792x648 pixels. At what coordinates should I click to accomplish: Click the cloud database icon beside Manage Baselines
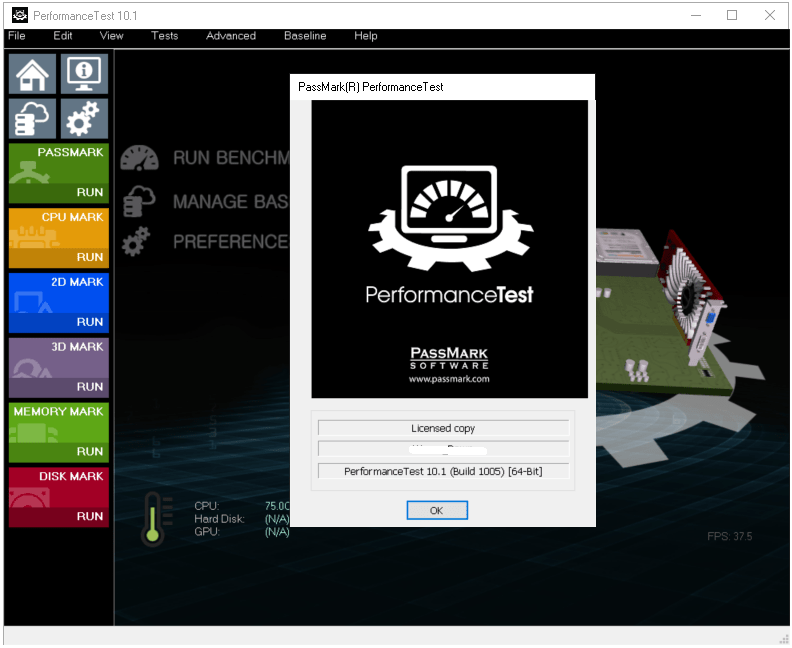[139, 201]
